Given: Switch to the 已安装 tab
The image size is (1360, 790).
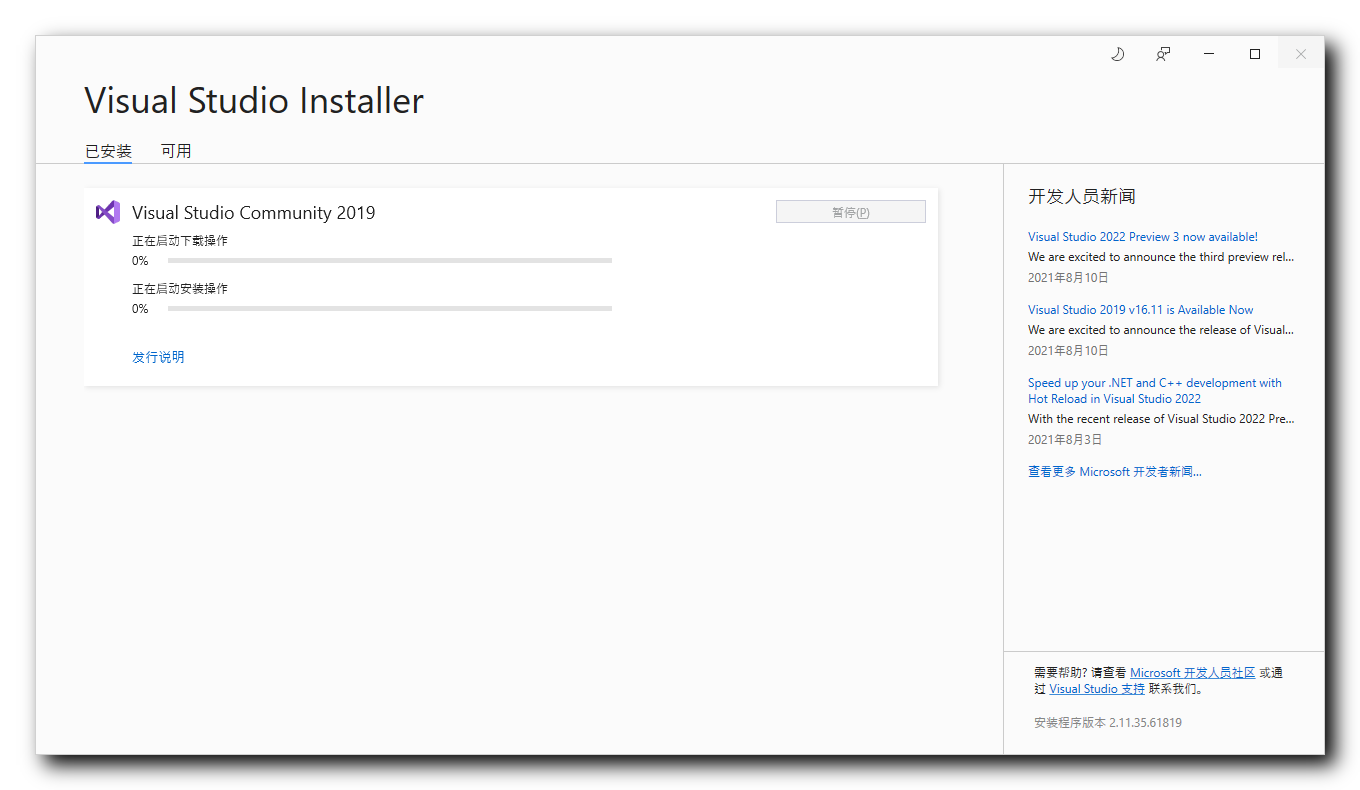Looking at the screenshot, I should (108, 151).
